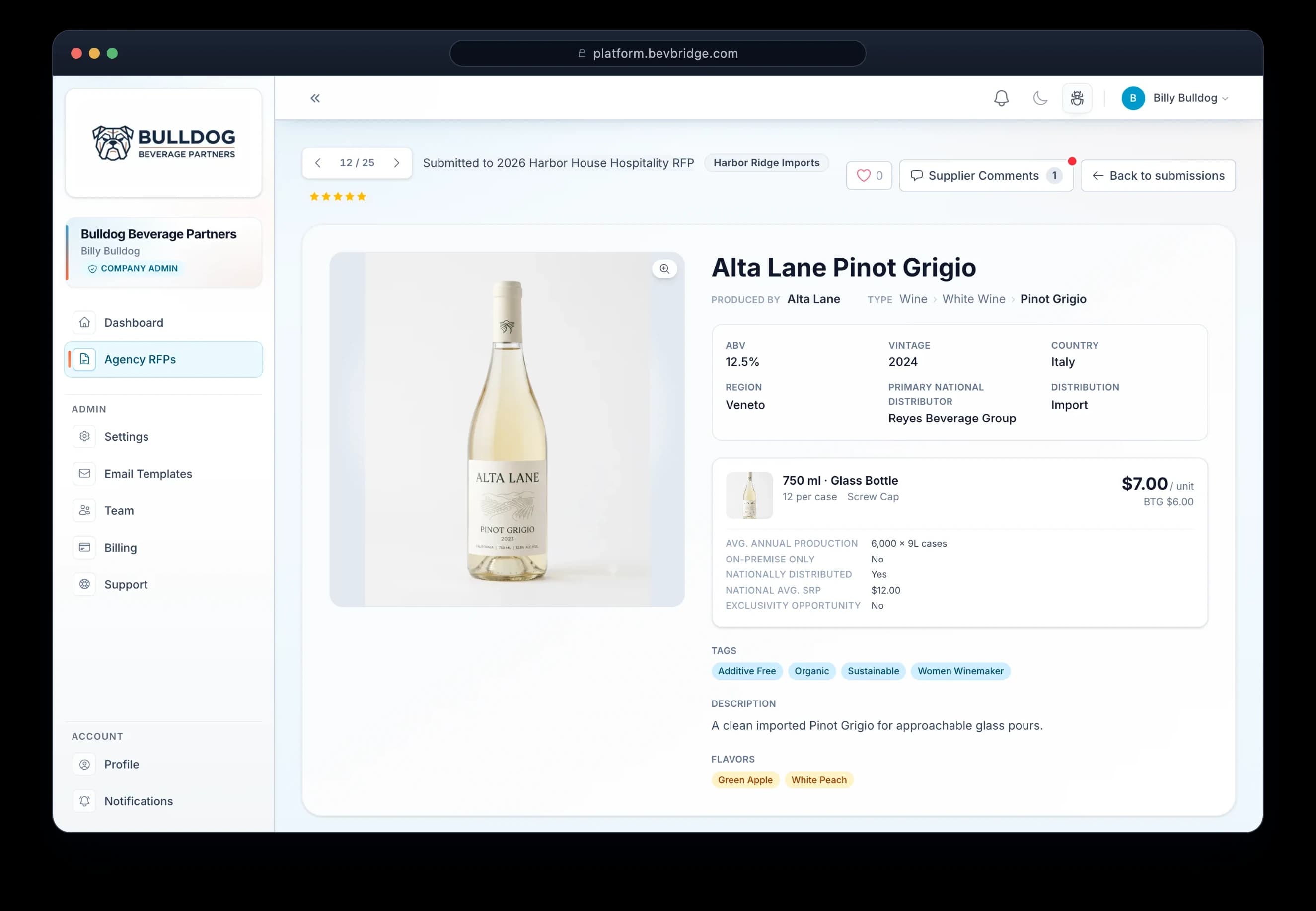Click the Wine category breadcrumb
Viewport: 1316px width, 911px height.
(x=913, y=299)
